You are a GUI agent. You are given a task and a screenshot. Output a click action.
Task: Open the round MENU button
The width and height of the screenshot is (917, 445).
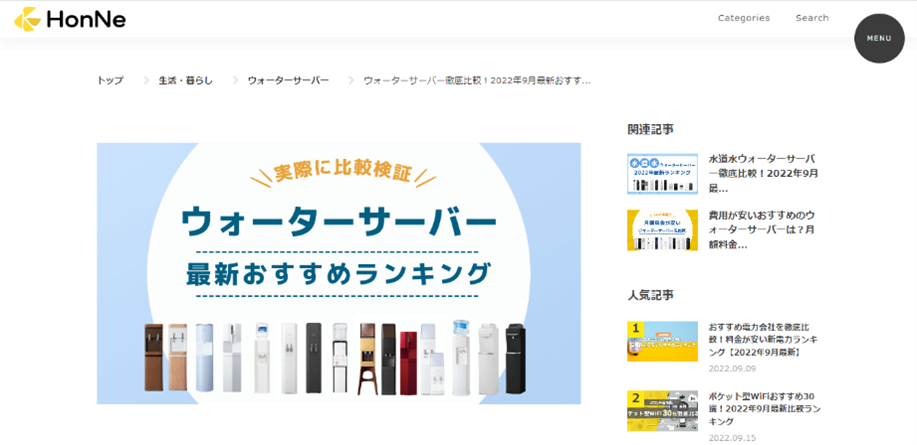pyautogui.click(x=879, y=38)
